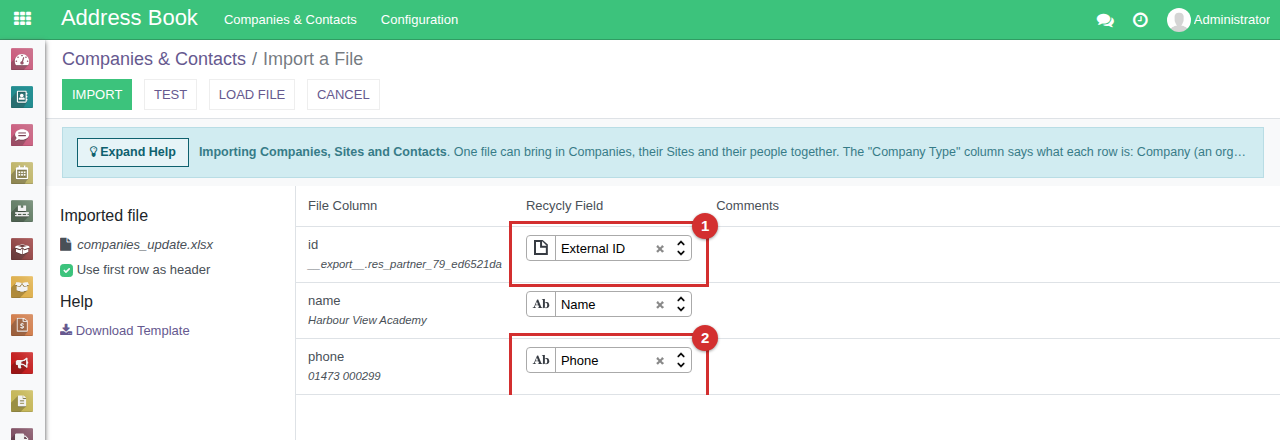Go back to Companies & Contacts breadcrumb
Screen dimensions: 1280x440
click(154, 59)
